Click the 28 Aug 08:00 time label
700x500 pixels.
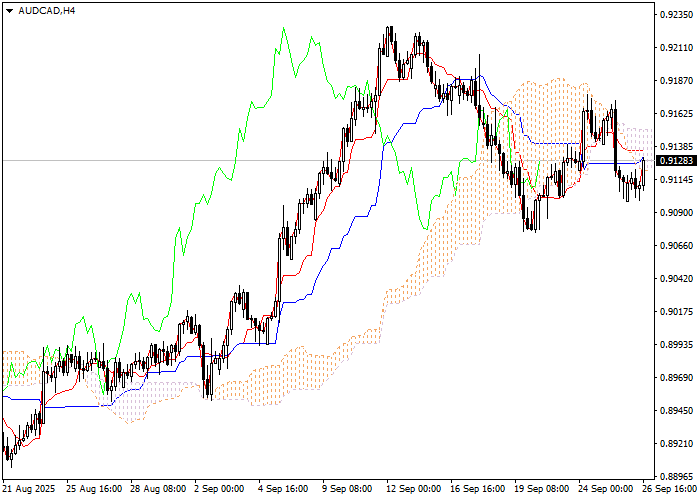(x=158, y=489)
